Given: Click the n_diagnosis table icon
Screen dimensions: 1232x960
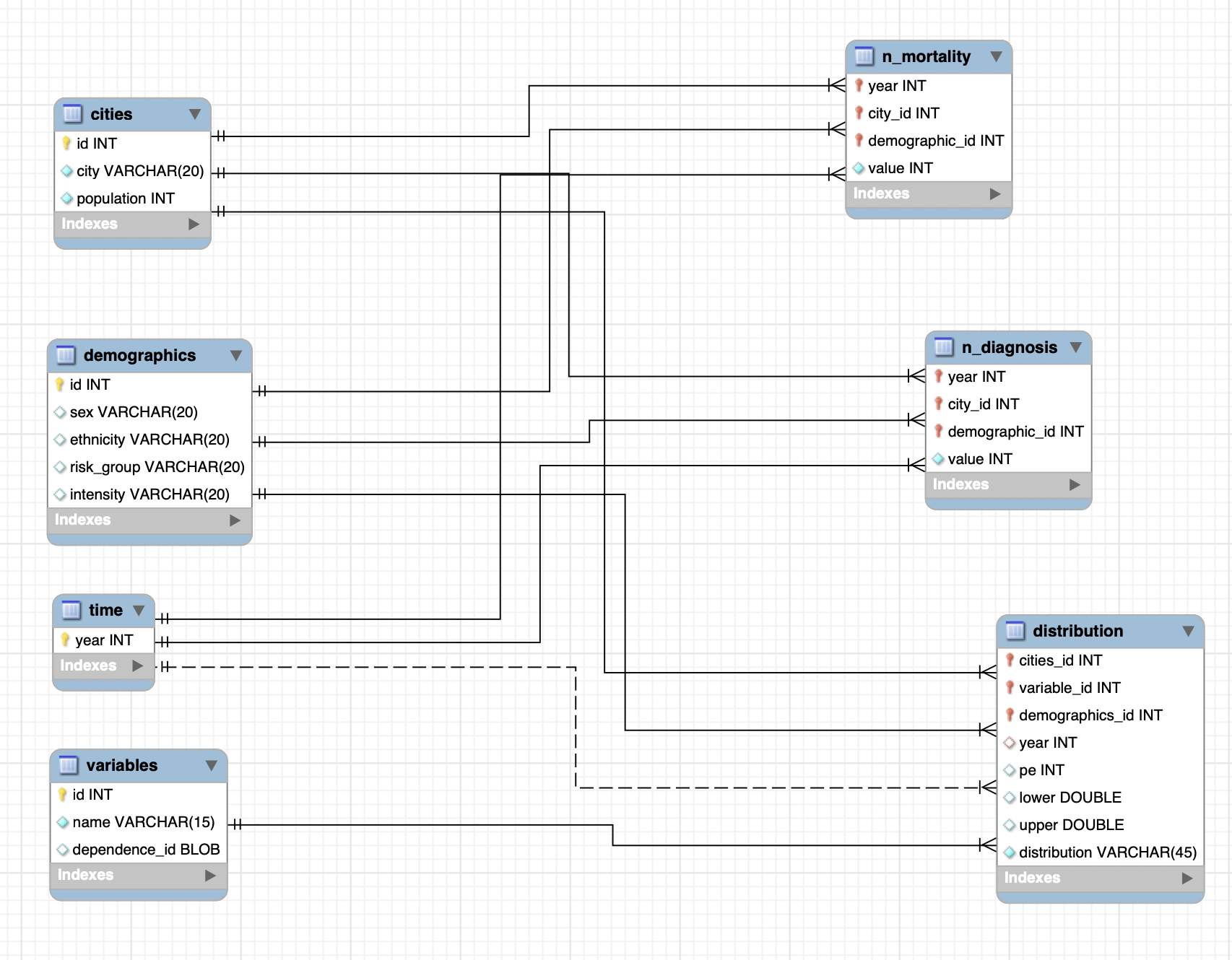Looking at the screenshot, I should (x=944, y=347).
